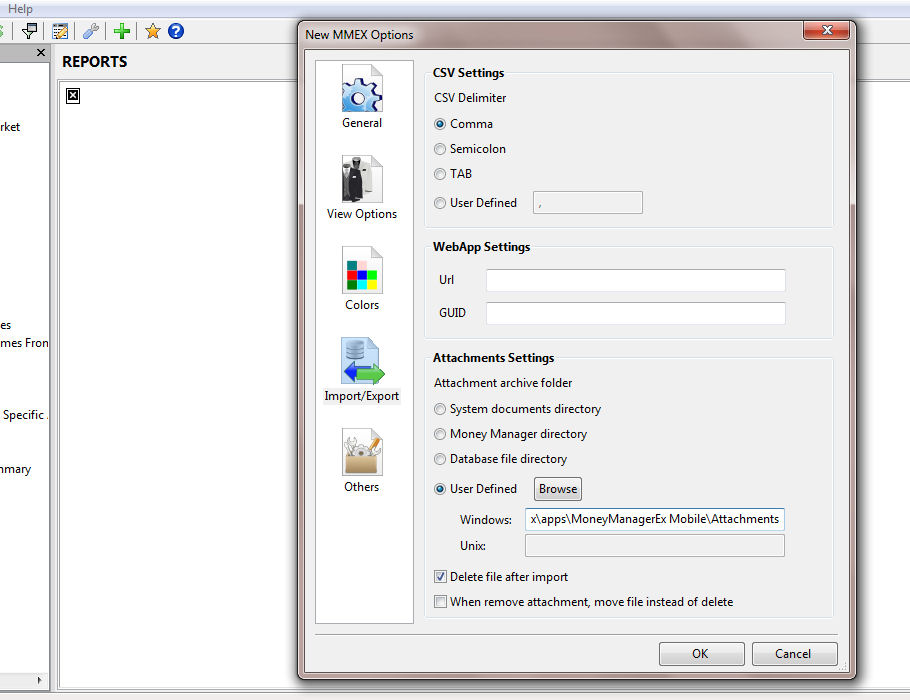Click the WebApp Url input field
The image size is (910, 700).
click(x=635, y=280)
